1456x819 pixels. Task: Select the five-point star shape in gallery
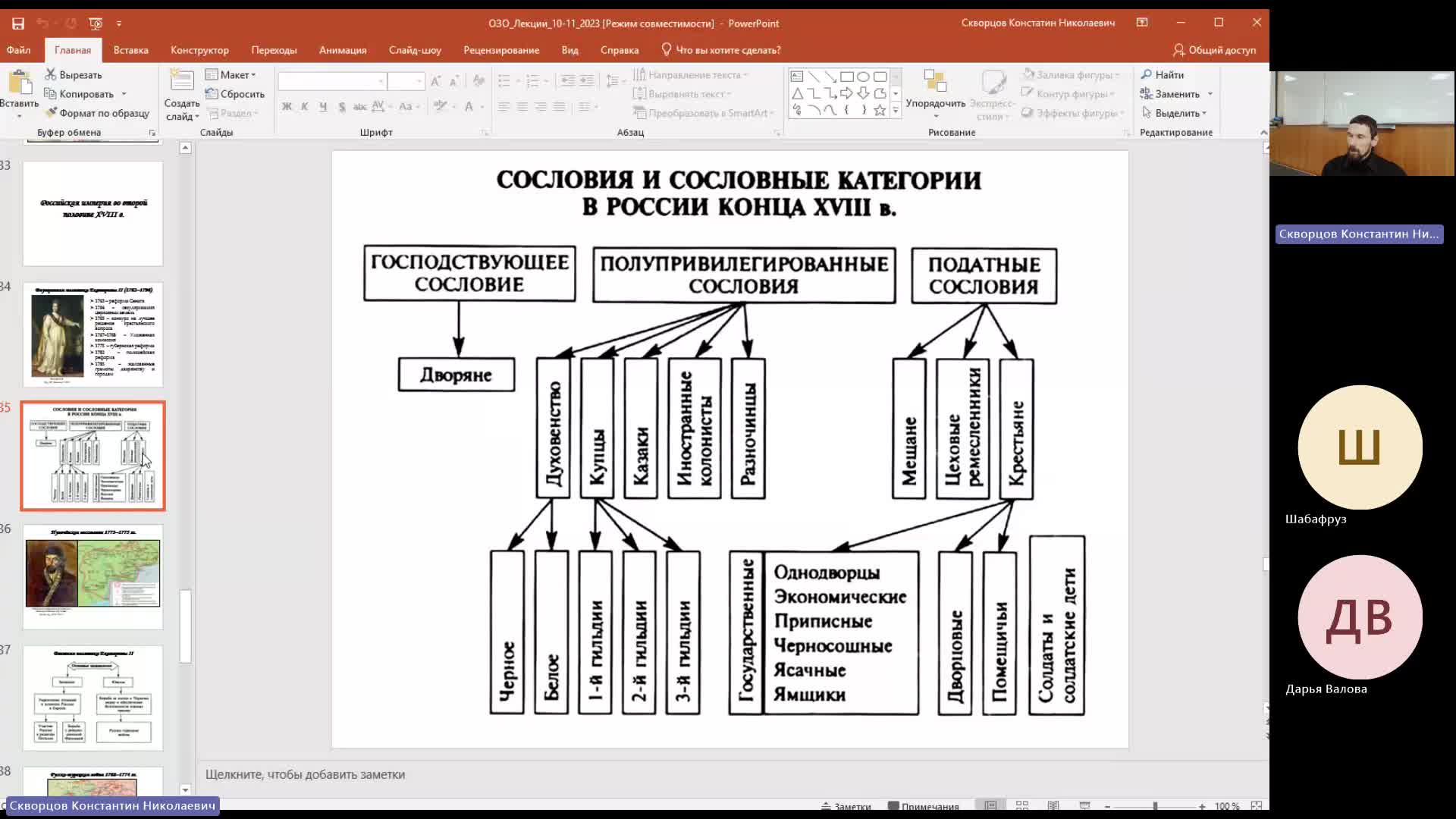pos(880,110)
